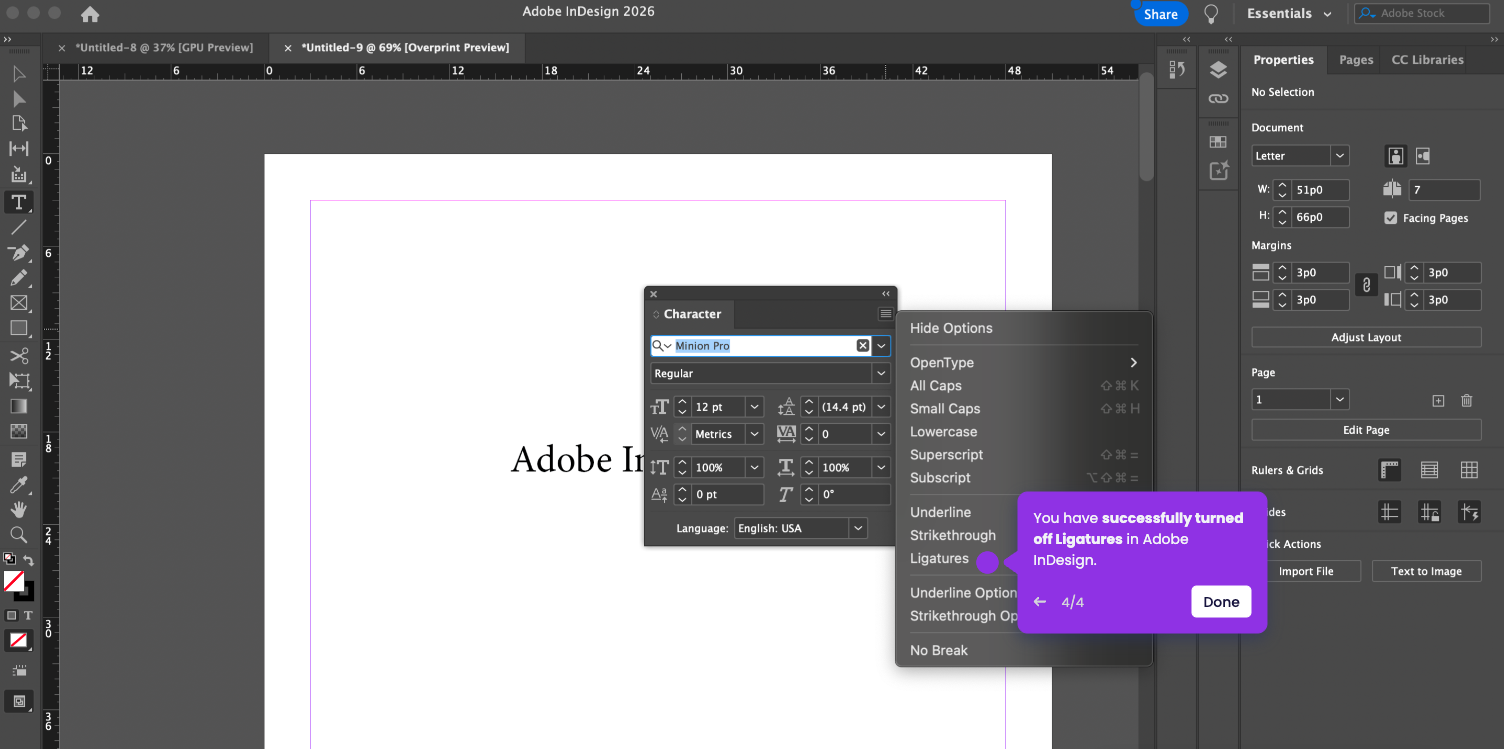Click the Adjust Layout button
The image size is (1504, 749).
[1366, 338]
